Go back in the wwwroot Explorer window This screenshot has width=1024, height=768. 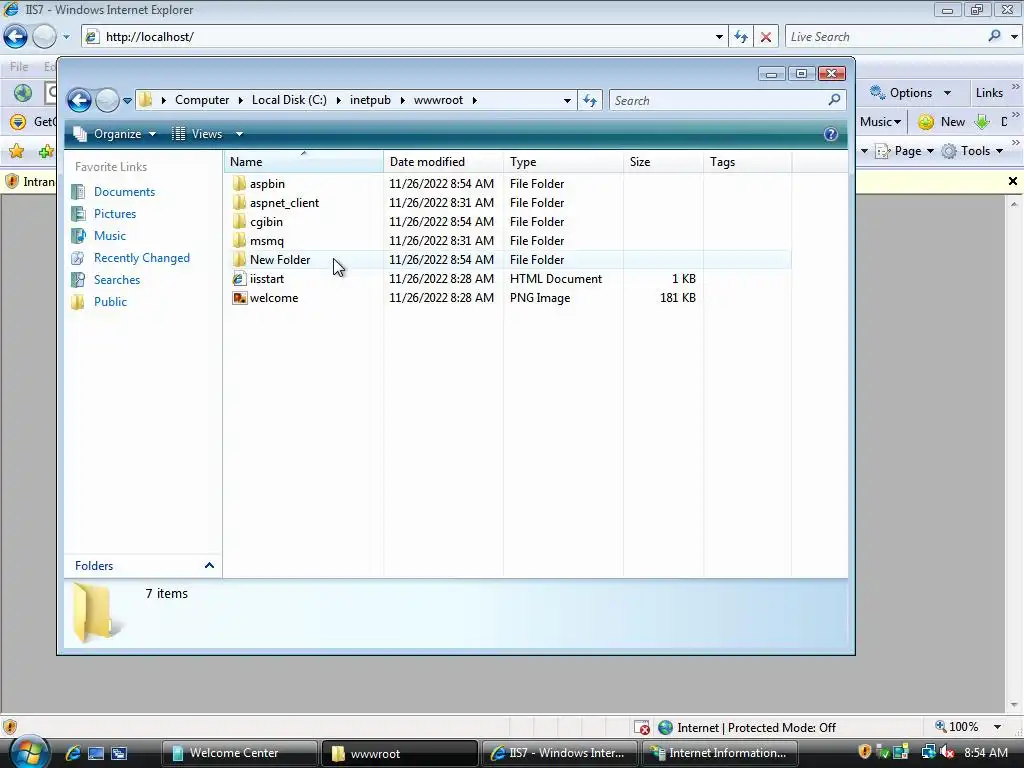[80, 100]
